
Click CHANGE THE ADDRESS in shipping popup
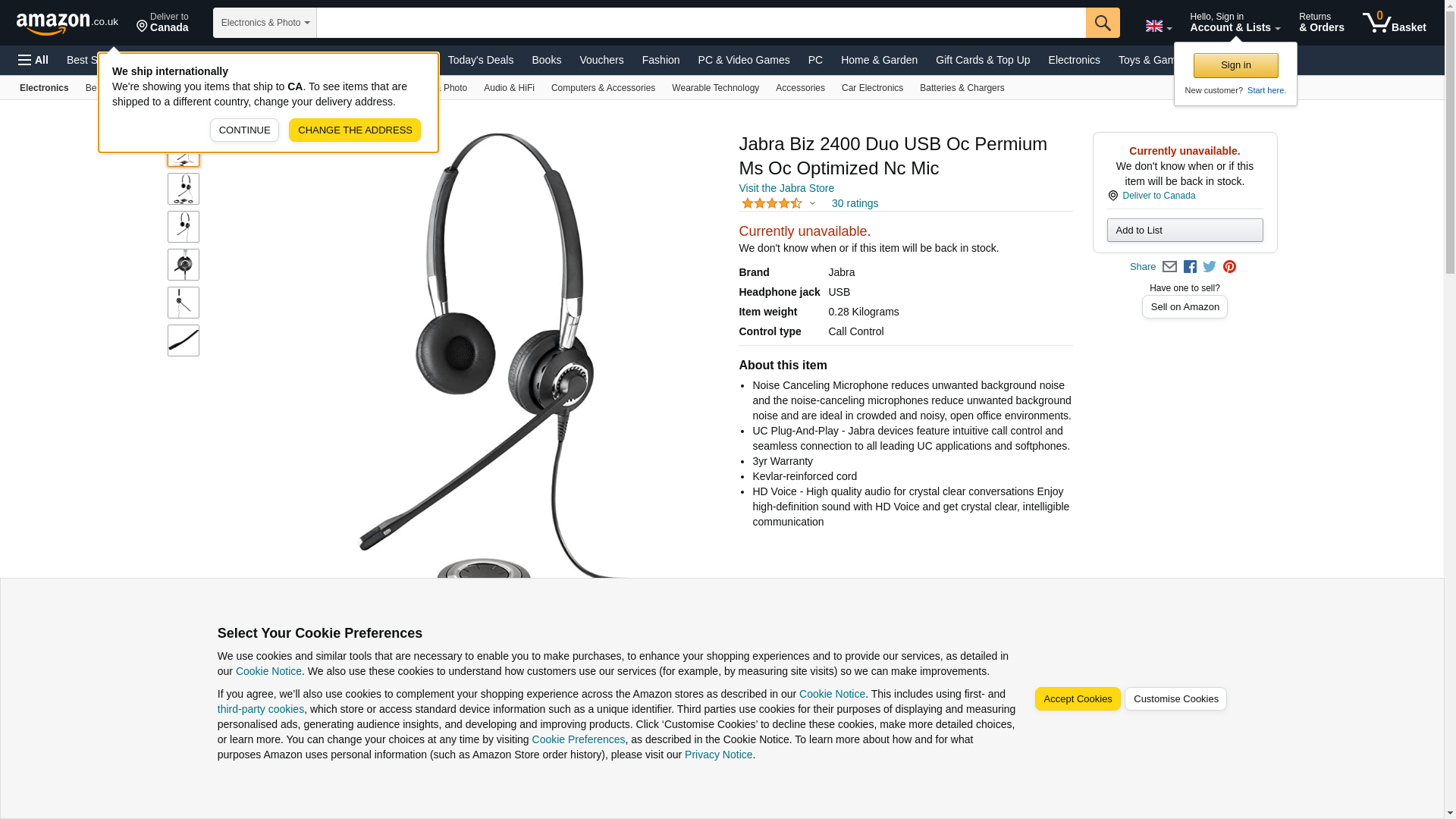tap(355, 130)
